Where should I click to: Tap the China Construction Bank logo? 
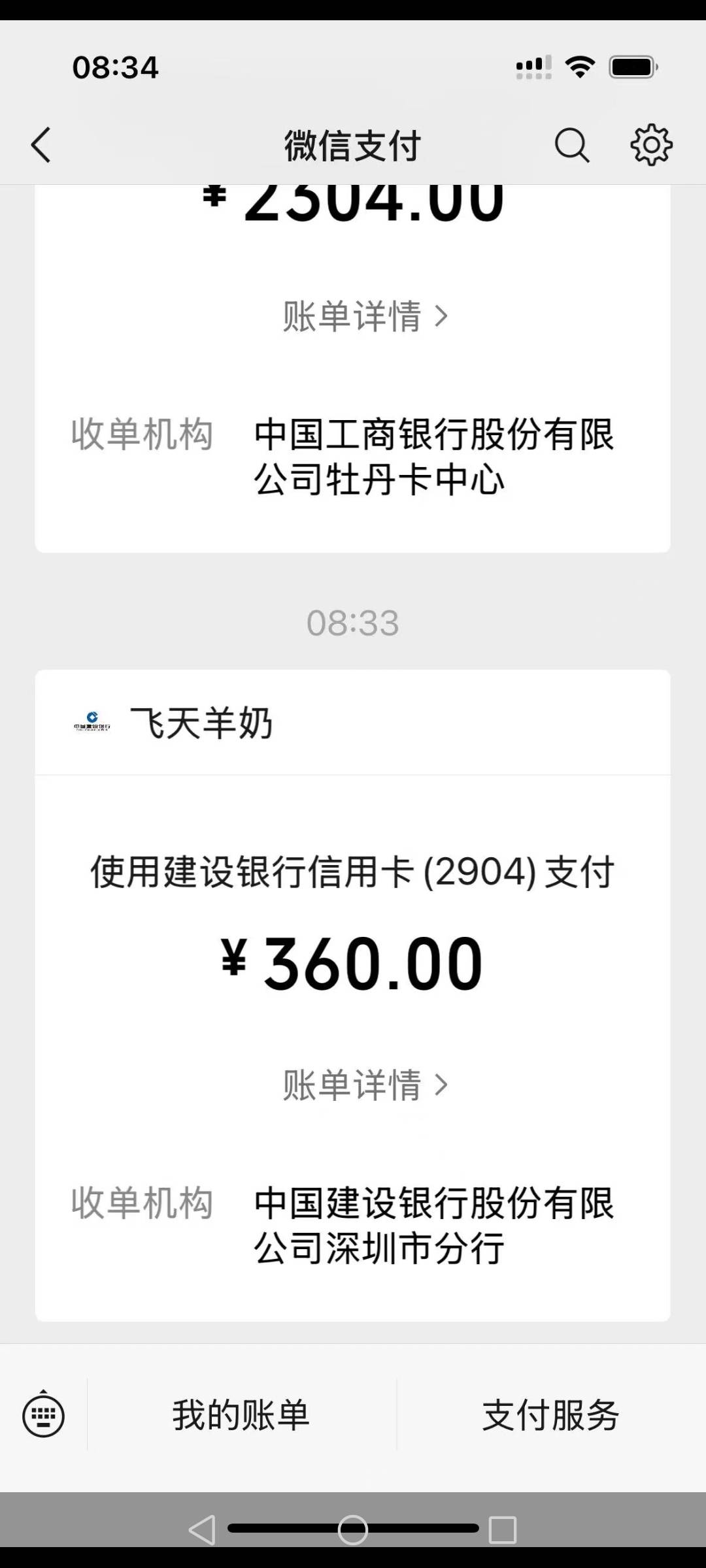pyautogui.click(x=92, y=722)
